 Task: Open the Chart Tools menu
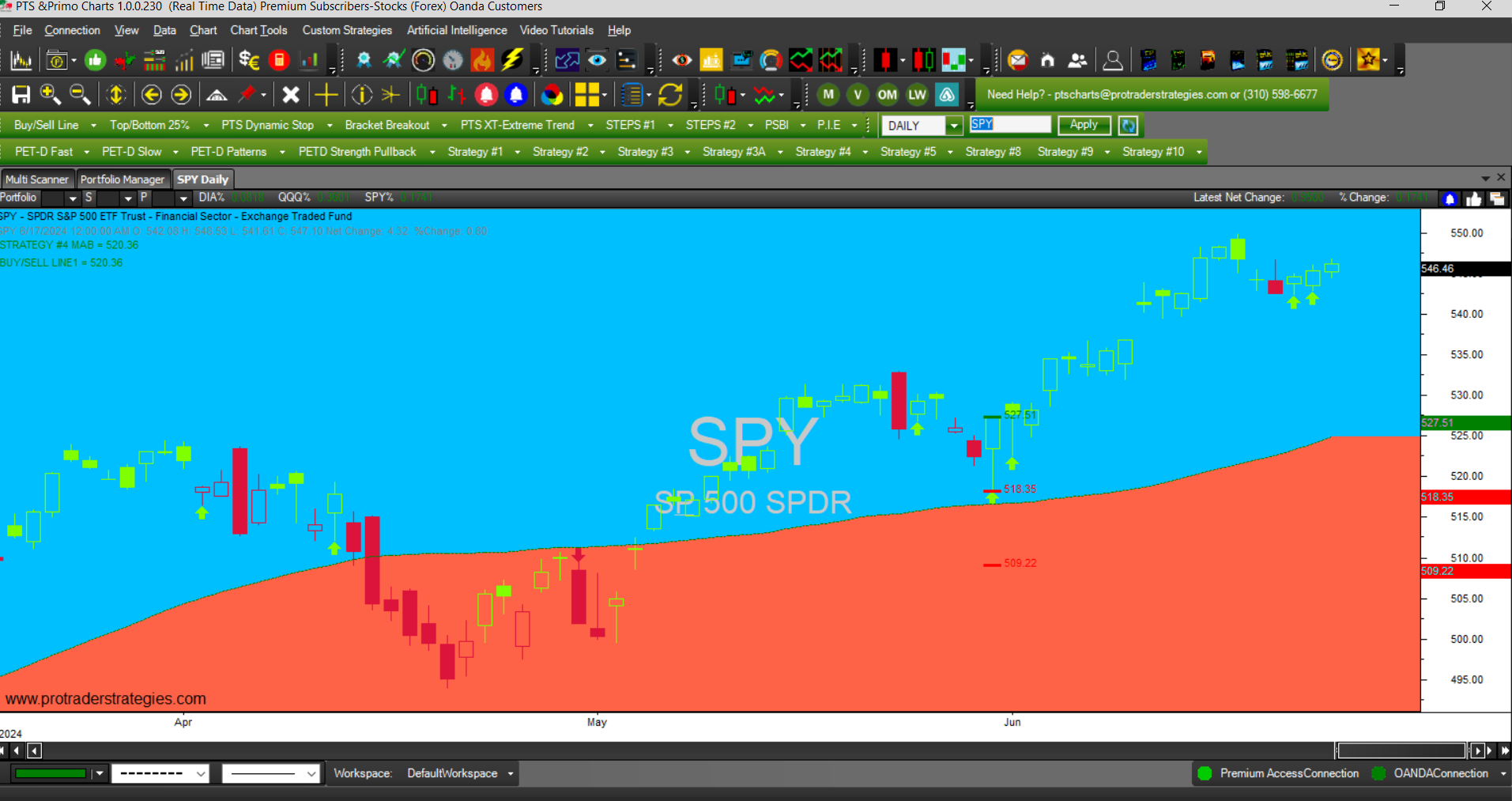pos(258,30)
